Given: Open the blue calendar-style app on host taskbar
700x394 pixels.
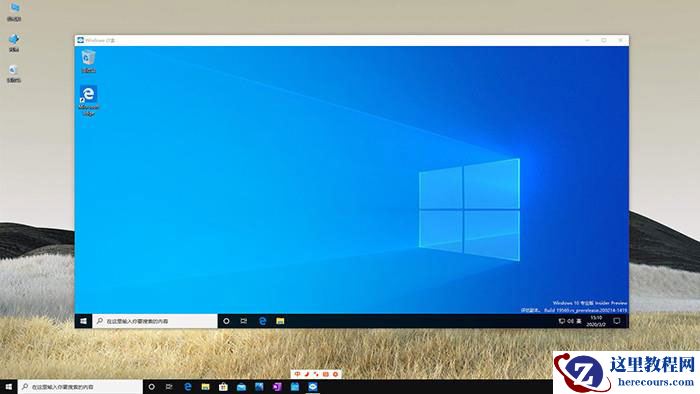Looking at the screenshot, I should 295,387.
